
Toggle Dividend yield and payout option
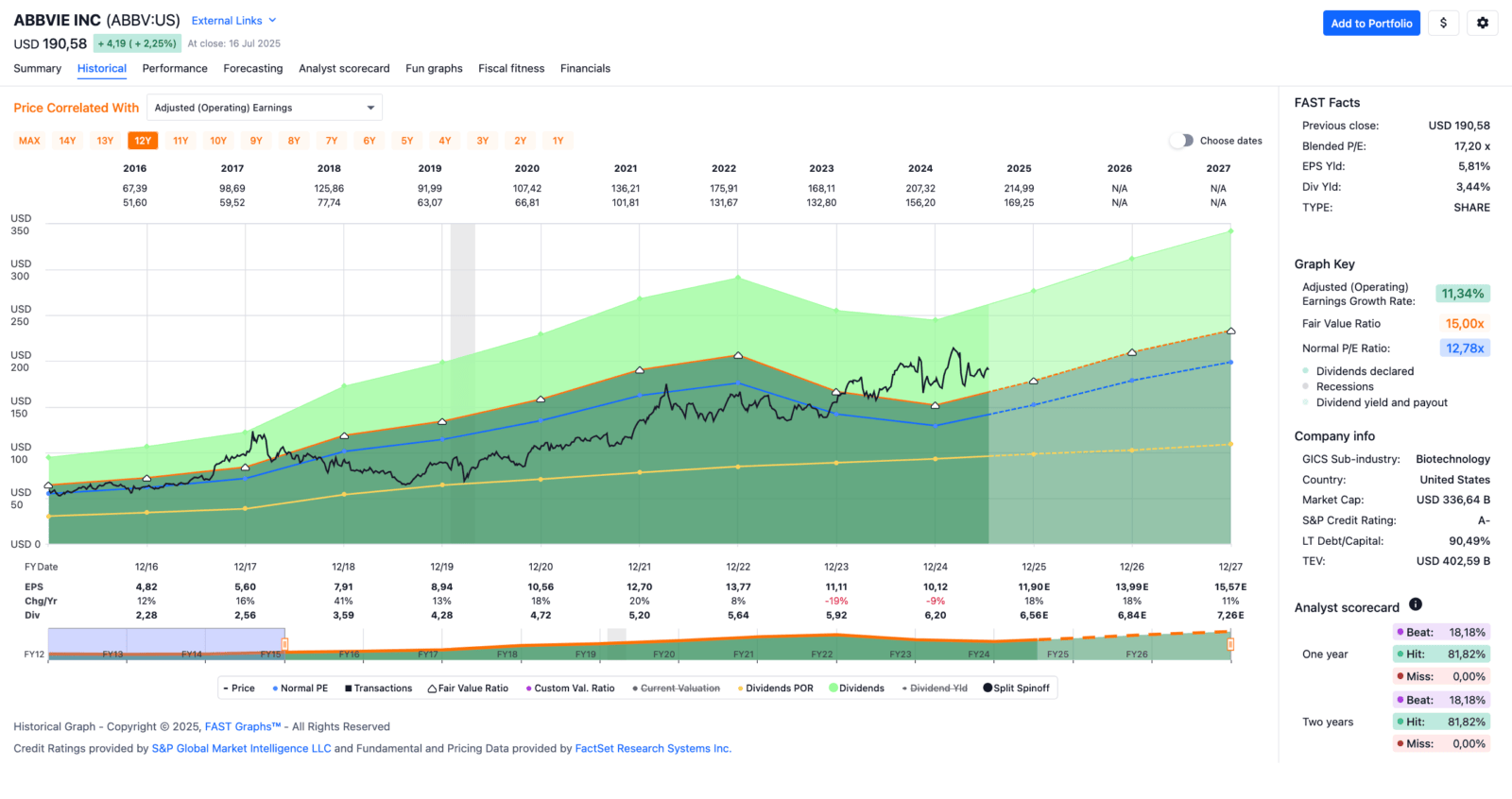1375,402
